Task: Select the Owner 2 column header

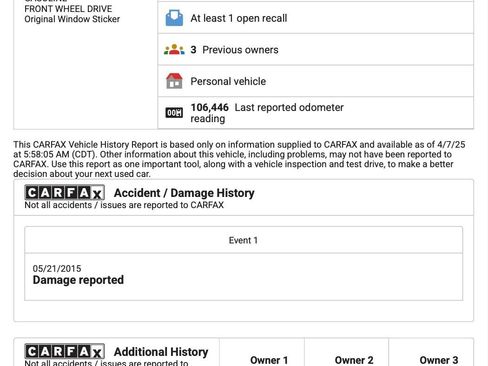Action: [354, 360]
